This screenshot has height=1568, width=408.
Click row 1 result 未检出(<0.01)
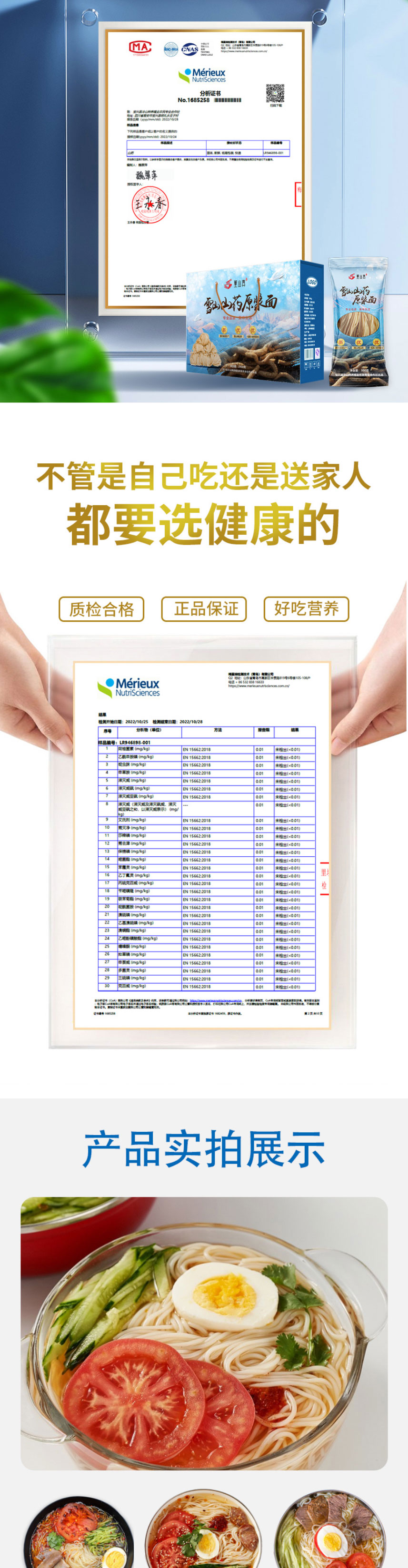[x=288, y=749]
